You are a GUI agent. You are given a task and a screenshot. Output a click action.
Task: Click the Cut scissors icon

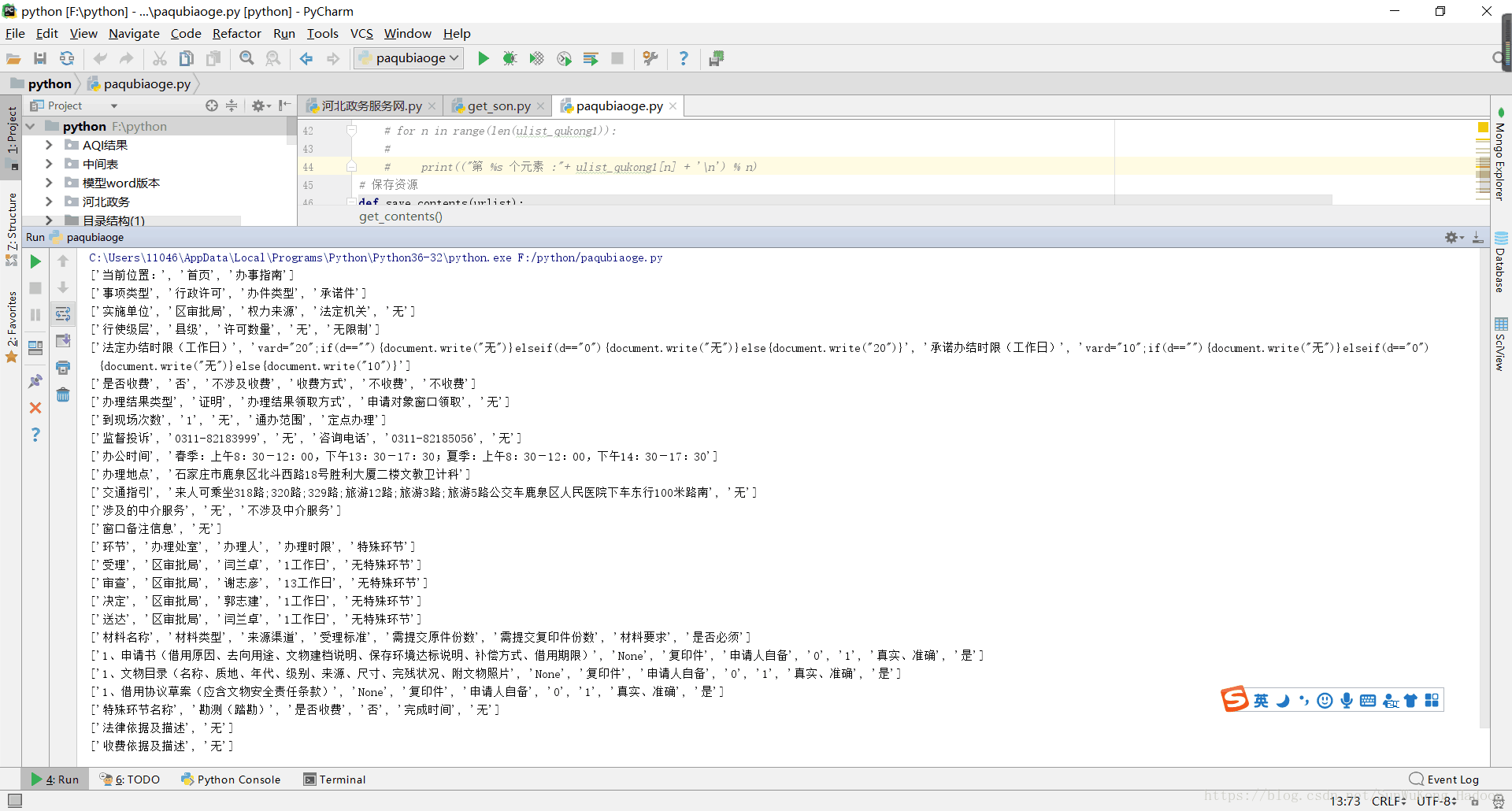[160, 58]
